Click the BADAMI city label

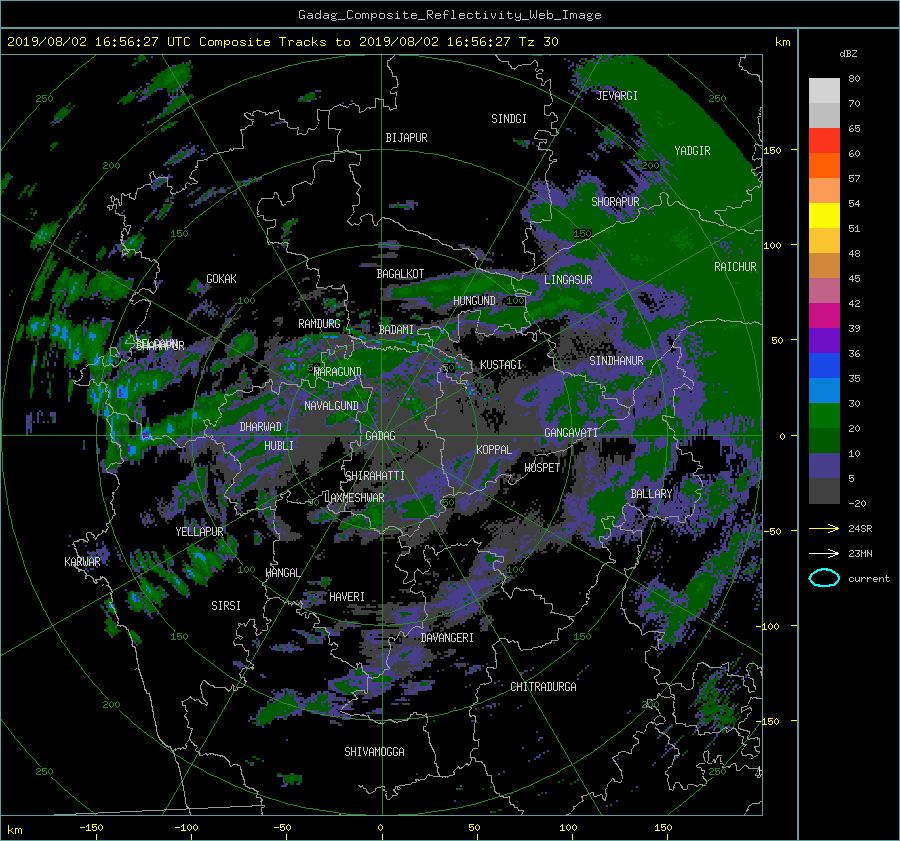click(x=396, y=330)
